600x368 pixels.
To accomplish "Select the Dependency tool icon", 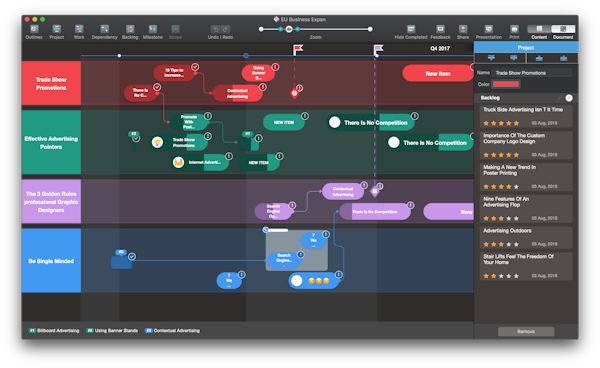I will pos(104,29).
